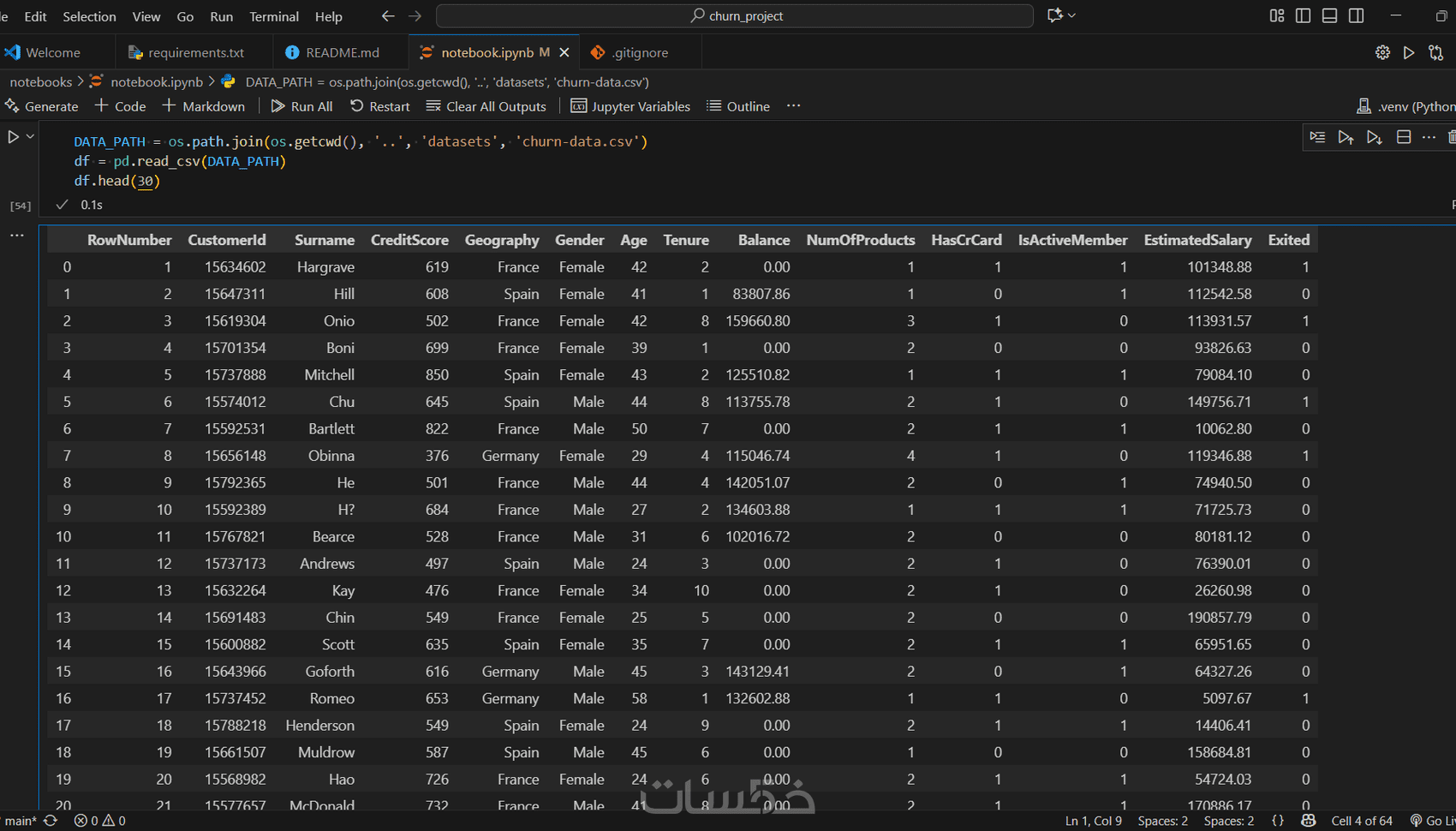Click Customize Layout icon
Image resolution: width=1456 pixels, height=831 pixels.
tap(1276, 15)
